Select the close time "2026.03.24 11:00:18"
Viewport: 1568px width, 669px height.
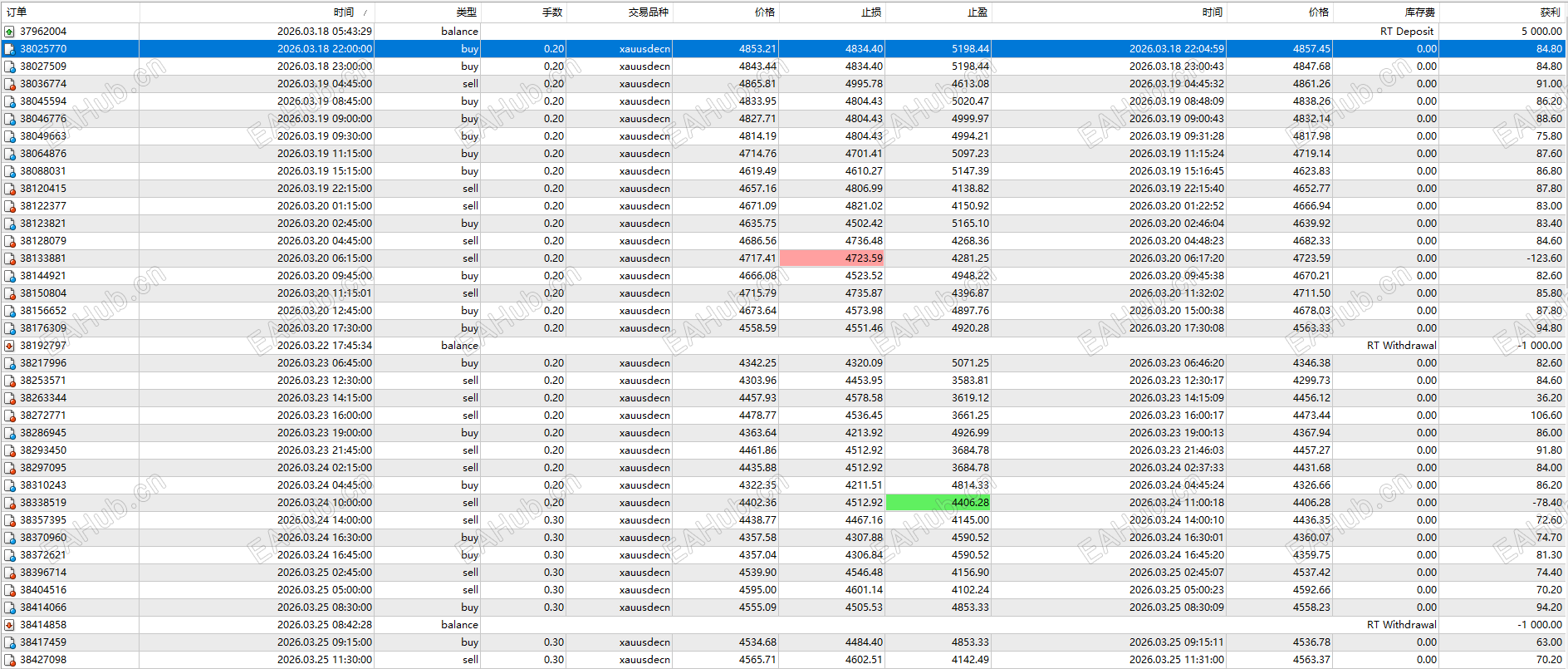[x=1177, y=503]
